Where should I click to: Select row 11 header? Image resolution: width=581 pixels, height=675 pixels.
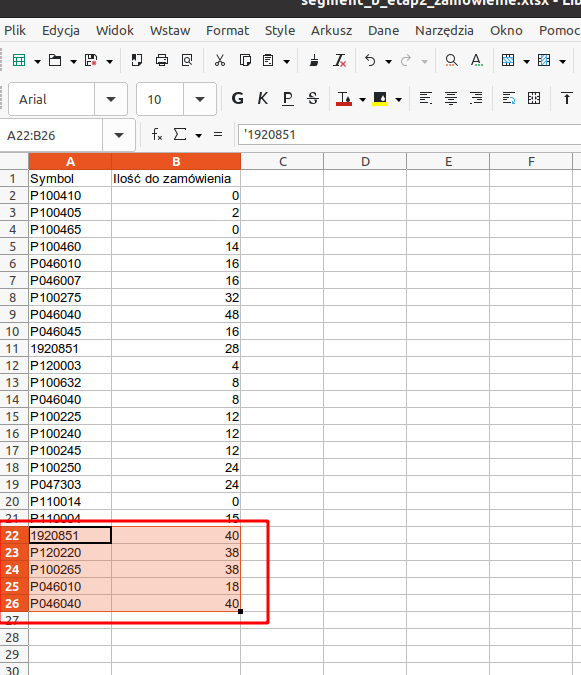[14, 348]
